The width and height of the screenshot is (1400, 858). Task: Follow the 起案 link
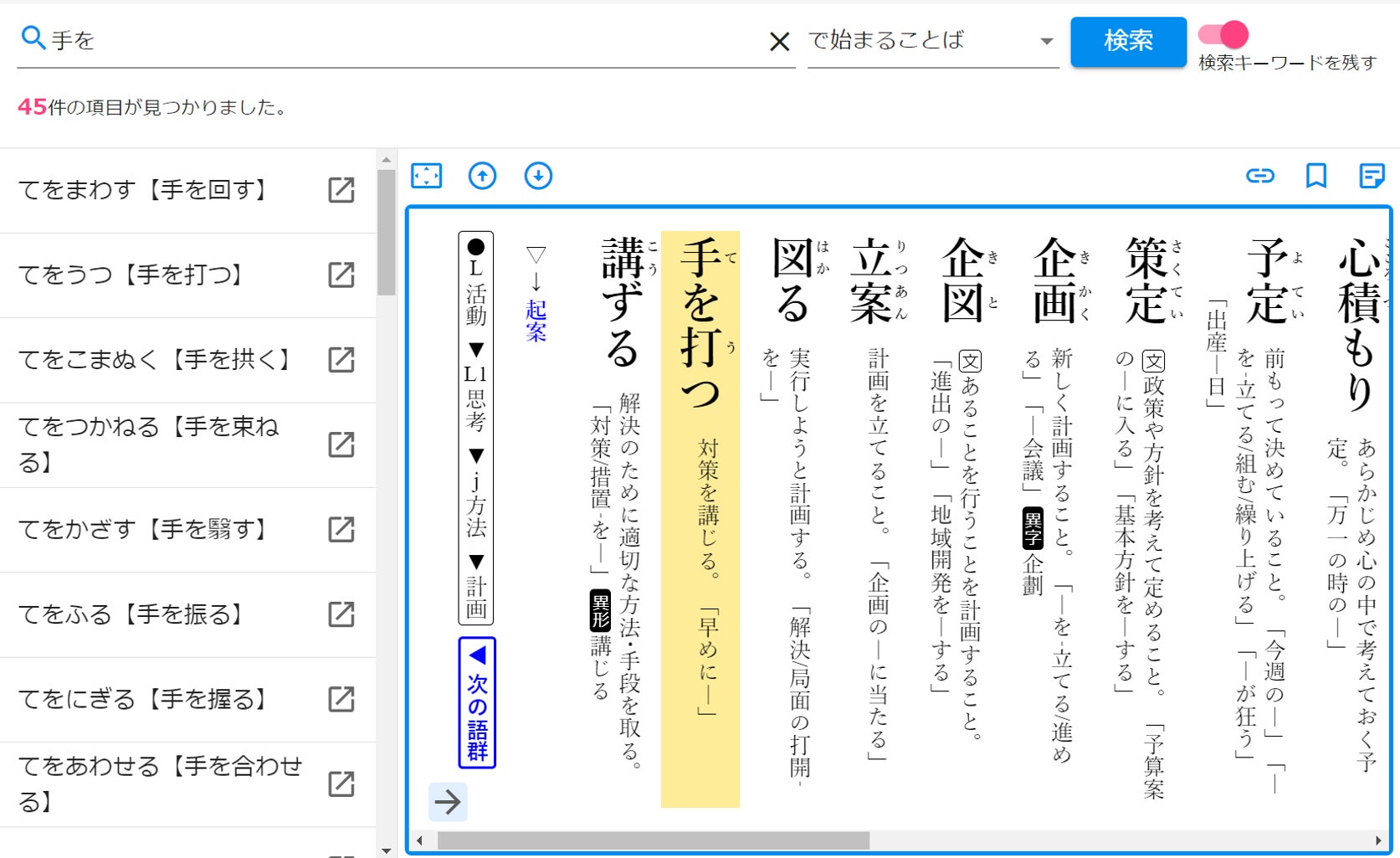[x=536, y=321]
